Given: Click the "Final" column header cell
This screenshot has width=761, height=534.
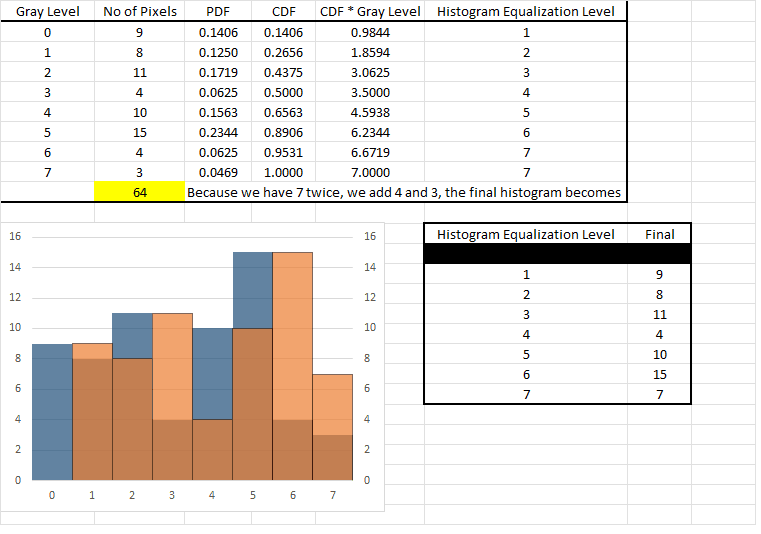Looking at the screenshot, I should point(660,234).
